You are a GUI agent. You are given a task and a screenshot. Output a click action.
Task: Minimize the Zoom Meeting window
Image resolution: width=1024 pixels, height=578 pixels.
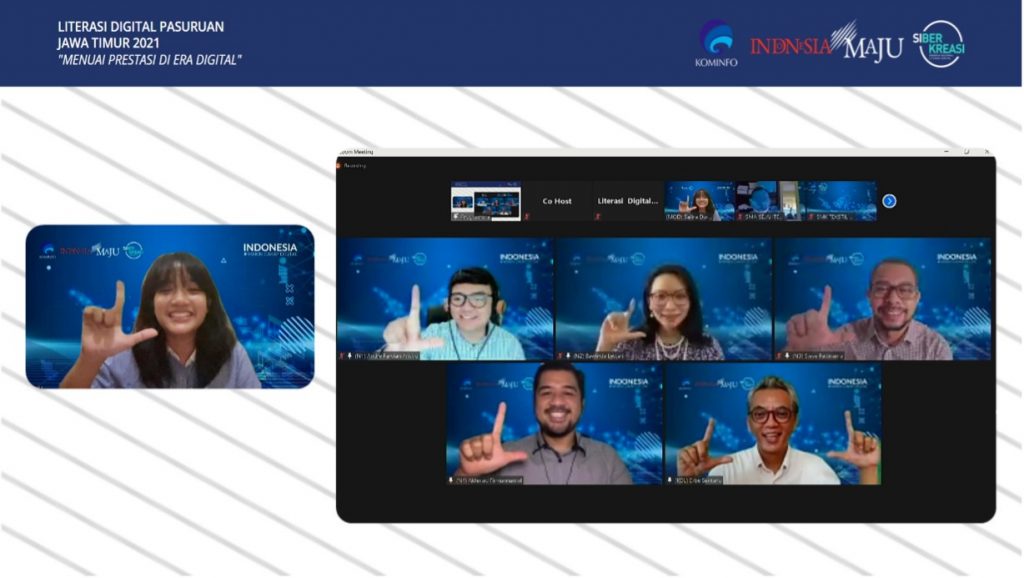click(x=946, y=151)
